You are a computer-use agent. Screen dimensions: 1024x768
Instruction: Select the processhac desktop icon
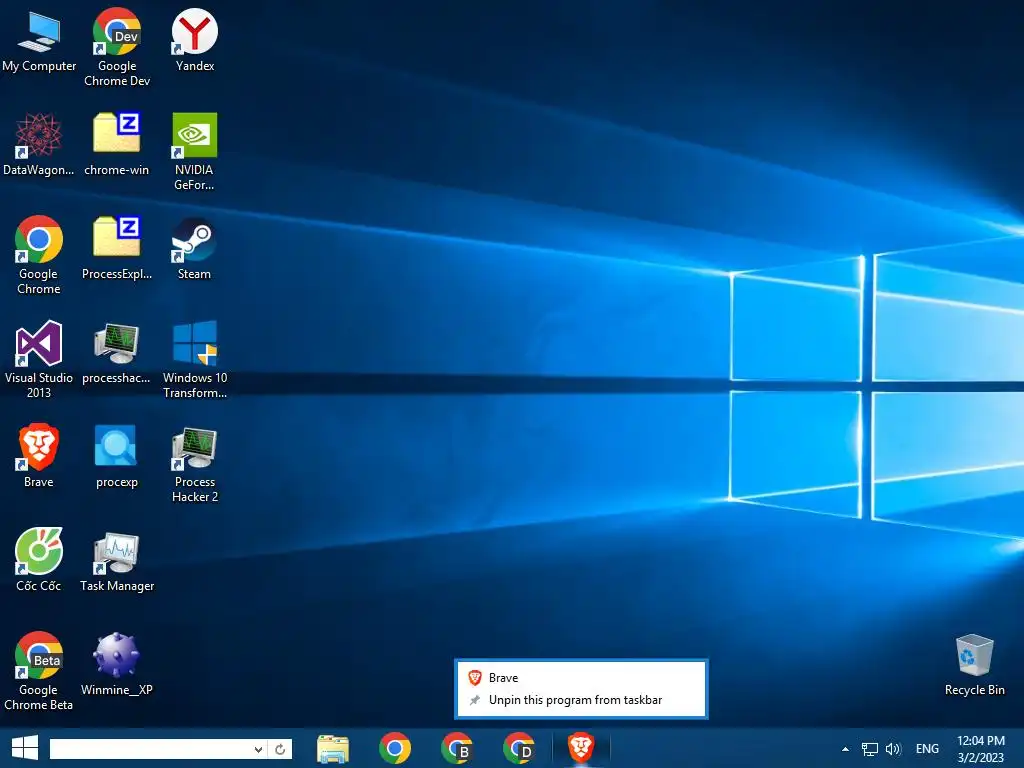pos(117,353)
